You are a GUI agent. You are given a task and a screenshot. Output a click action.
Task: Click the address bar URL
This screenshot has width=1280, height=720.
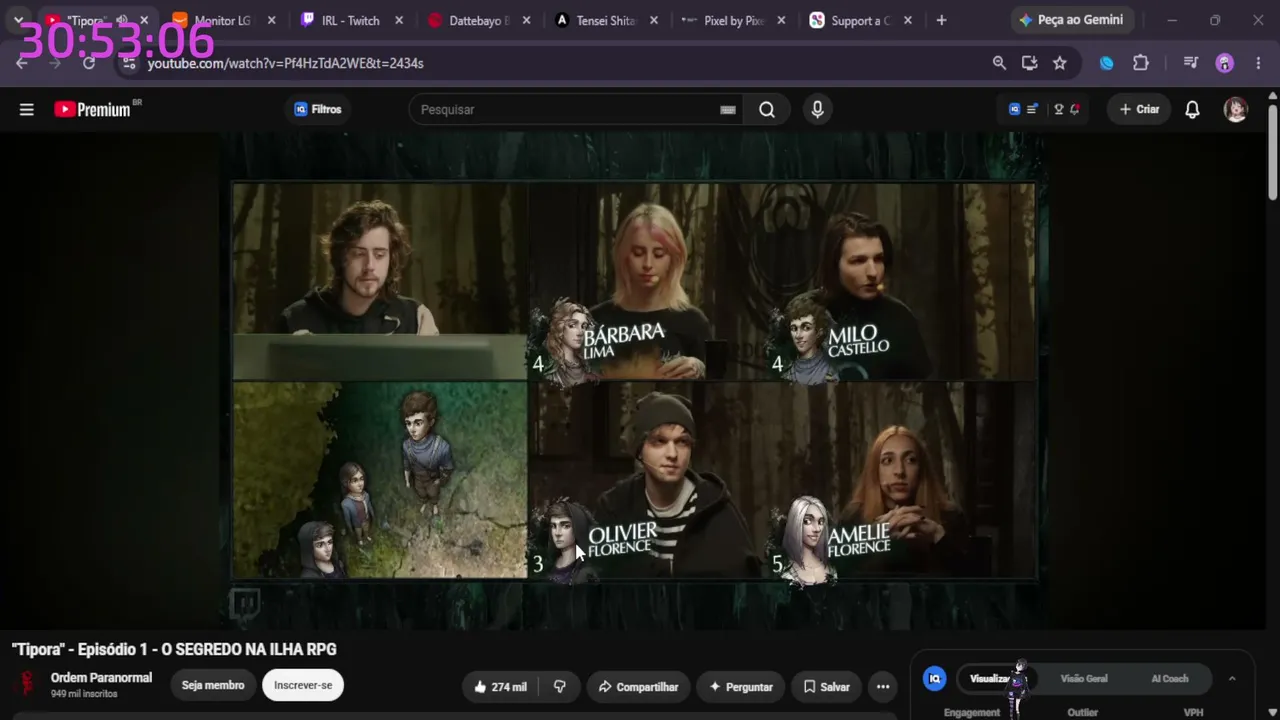coord(286,63)
